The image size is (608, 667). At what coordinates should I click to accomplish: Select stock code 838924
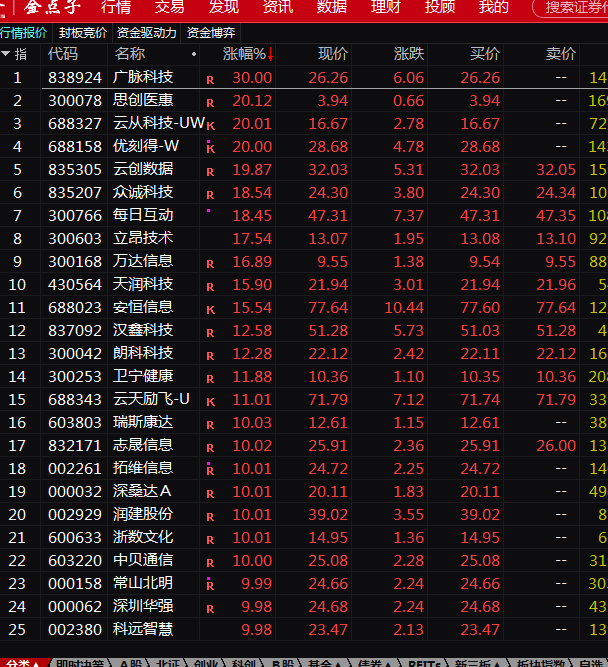[x=75, y=77]
